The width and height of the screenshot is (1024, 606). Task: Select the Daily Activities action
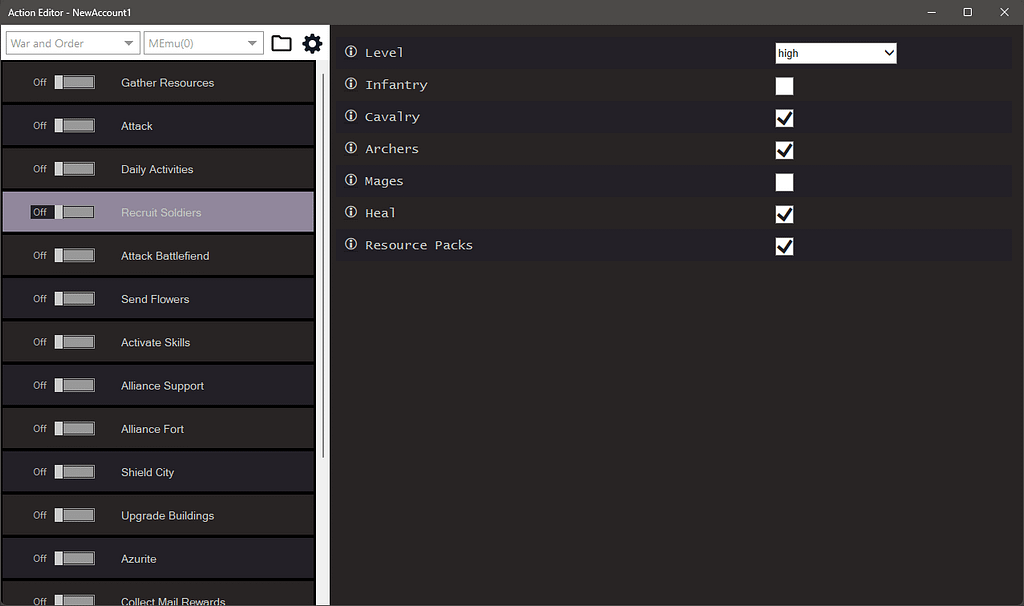point(158,168)
